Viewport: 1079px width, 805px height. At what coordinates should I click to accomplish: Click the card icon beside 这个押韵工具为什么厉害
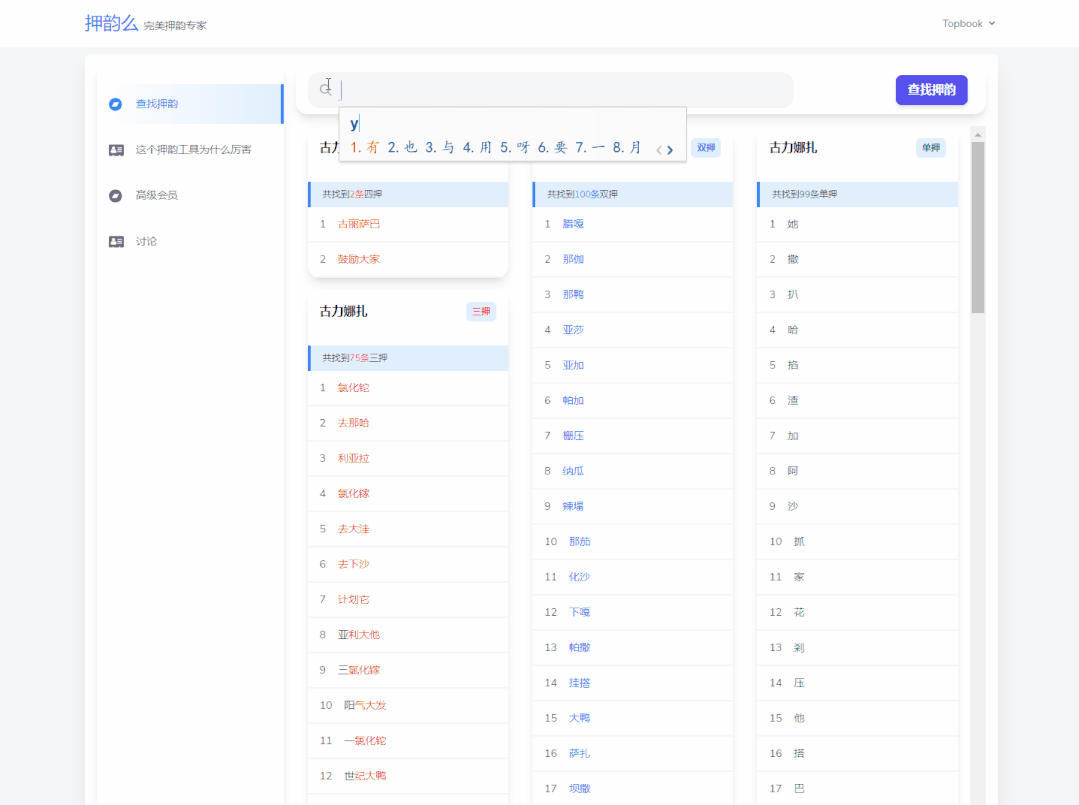(x=116, y=150)
